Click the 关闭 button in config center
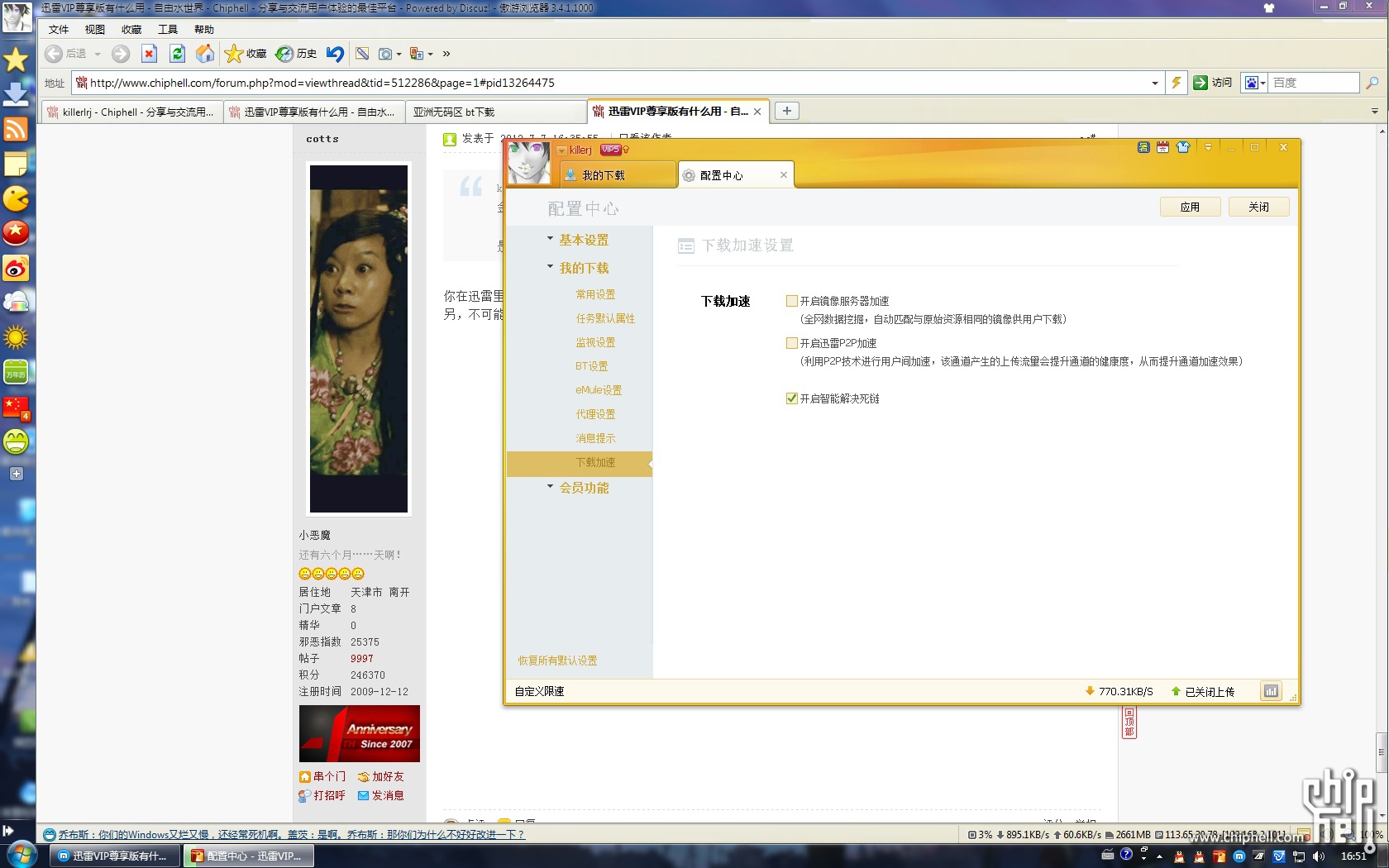 (1258, 207)
